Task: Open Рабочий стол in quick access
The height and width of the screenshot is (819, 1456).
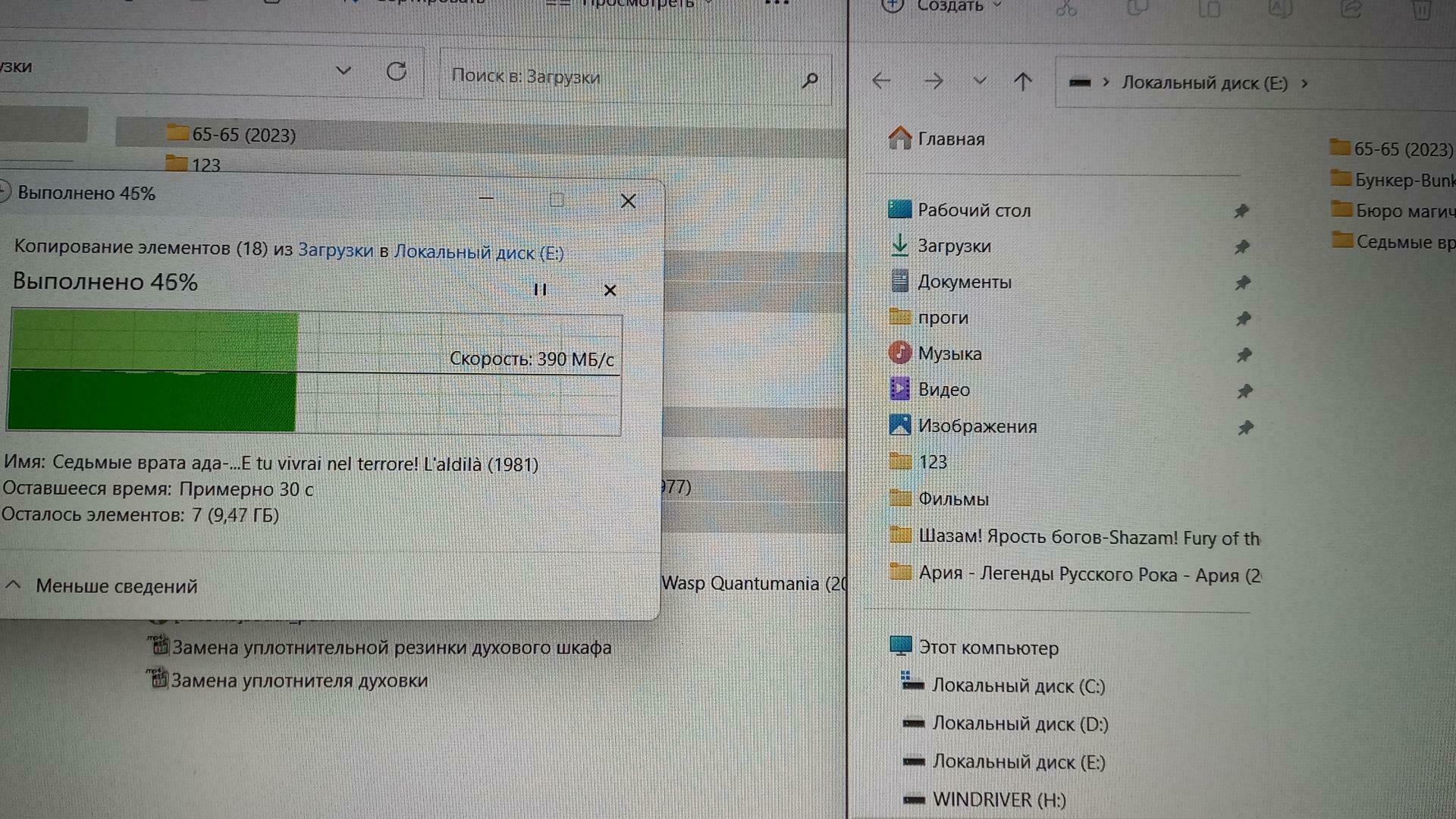Action: click(x=959, y=210)
